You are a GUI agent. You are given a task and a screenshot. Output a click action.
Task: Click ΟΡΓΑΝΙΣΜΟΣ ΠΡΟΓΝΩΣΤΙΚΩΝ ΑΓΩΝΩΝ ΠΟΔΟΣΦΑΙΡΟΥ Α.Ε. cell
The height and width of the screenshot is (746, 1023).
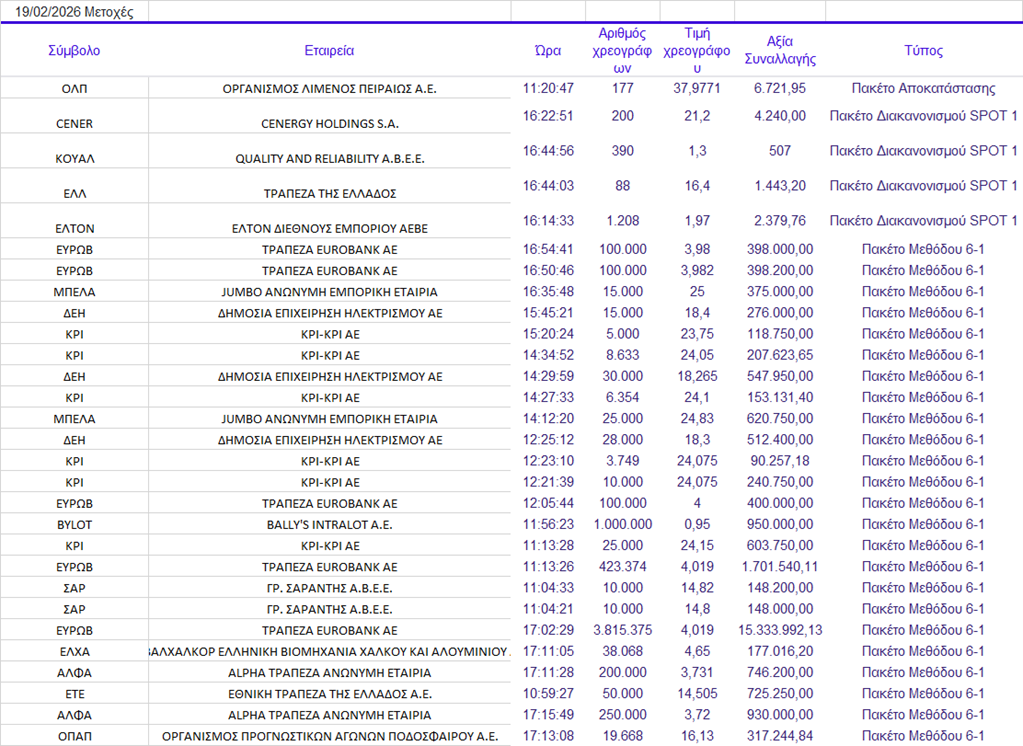(x=329, y=736)
